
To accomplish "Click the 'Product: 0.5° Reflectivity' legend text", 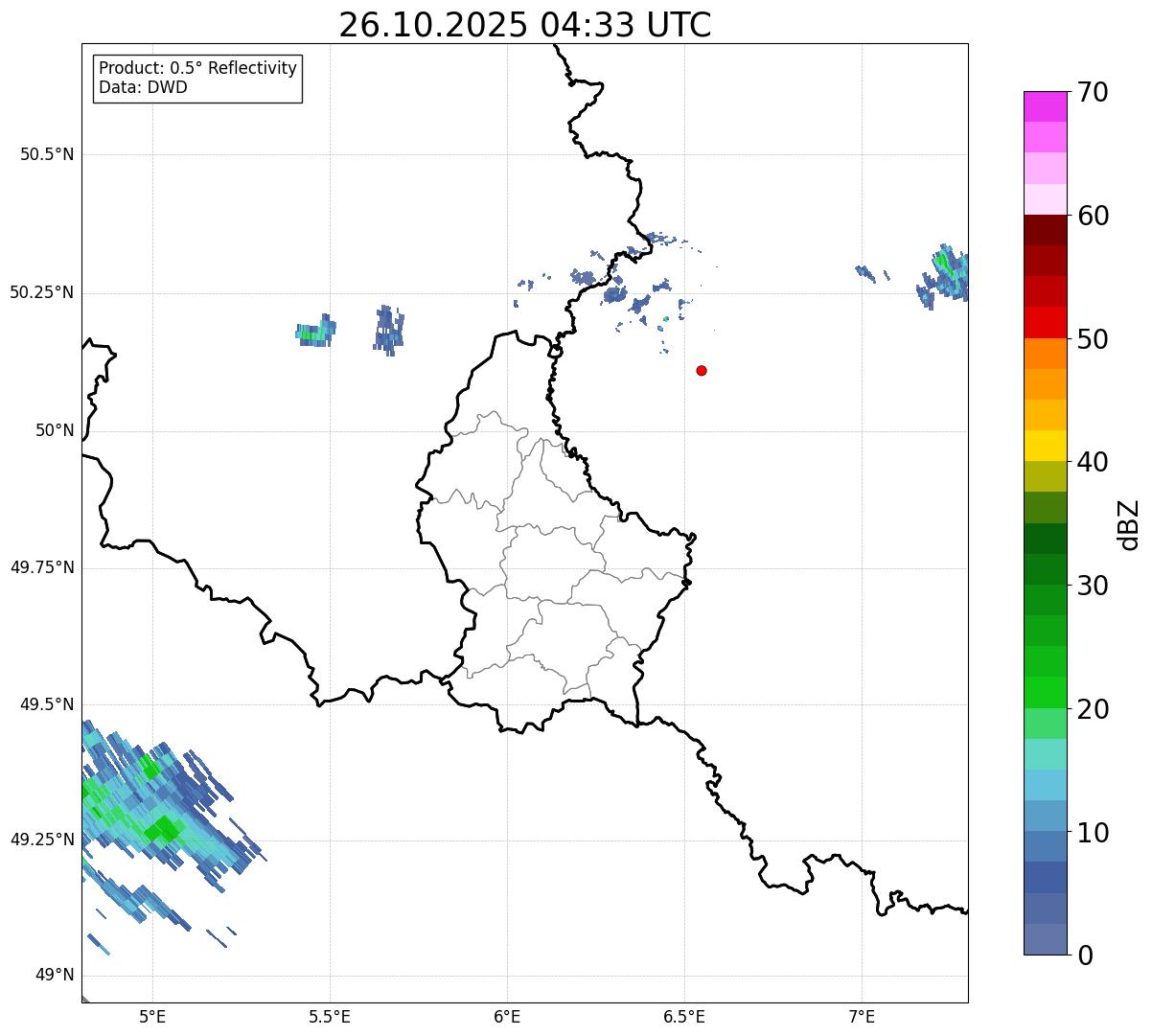I will click(197, 69).
